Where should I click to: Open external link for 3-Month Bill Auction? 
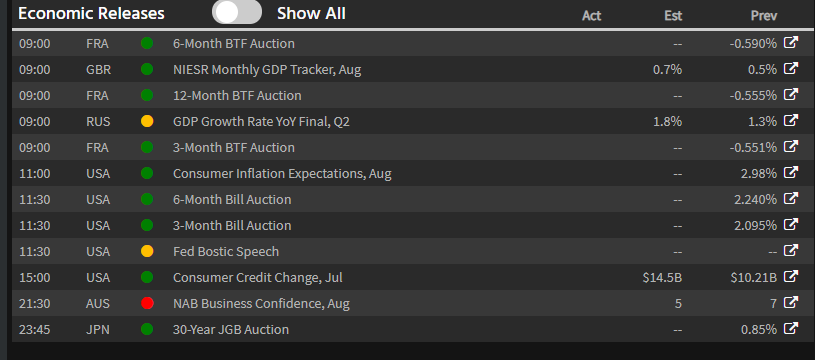click(x=791, y=224)
